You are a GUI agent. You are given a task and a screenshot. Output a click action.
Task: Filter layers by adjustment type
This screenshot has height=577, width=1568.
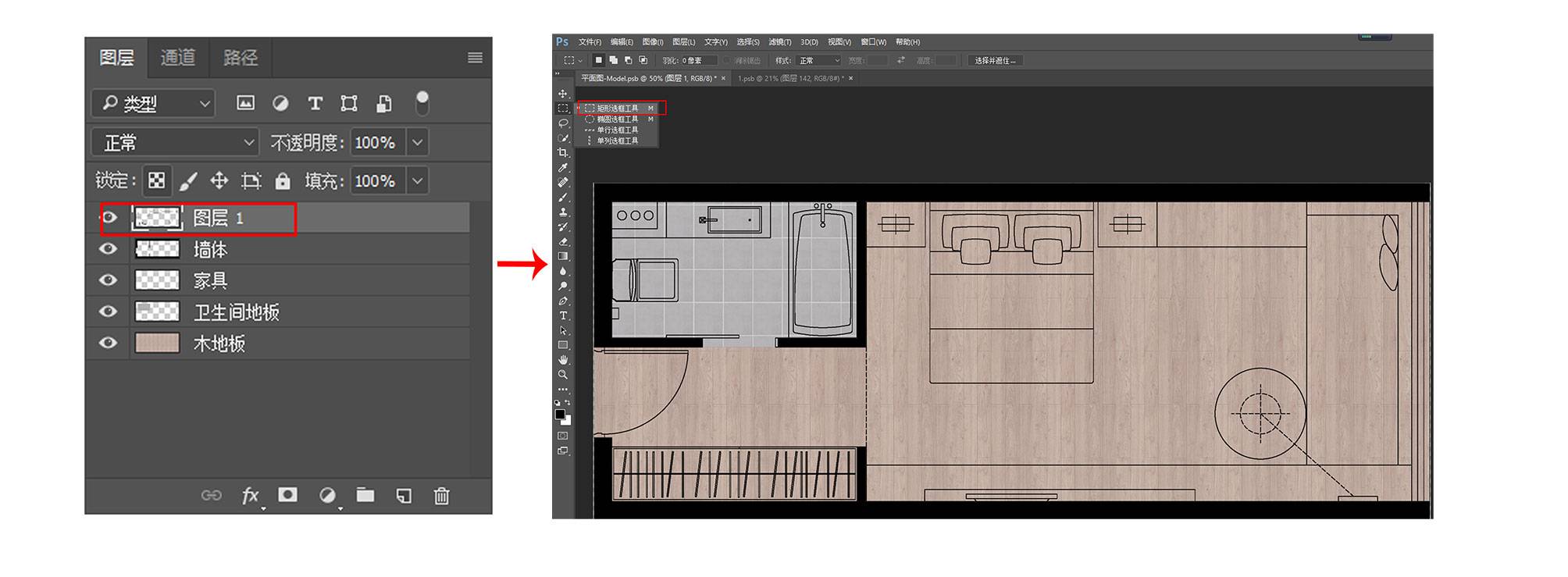(280, 103)
